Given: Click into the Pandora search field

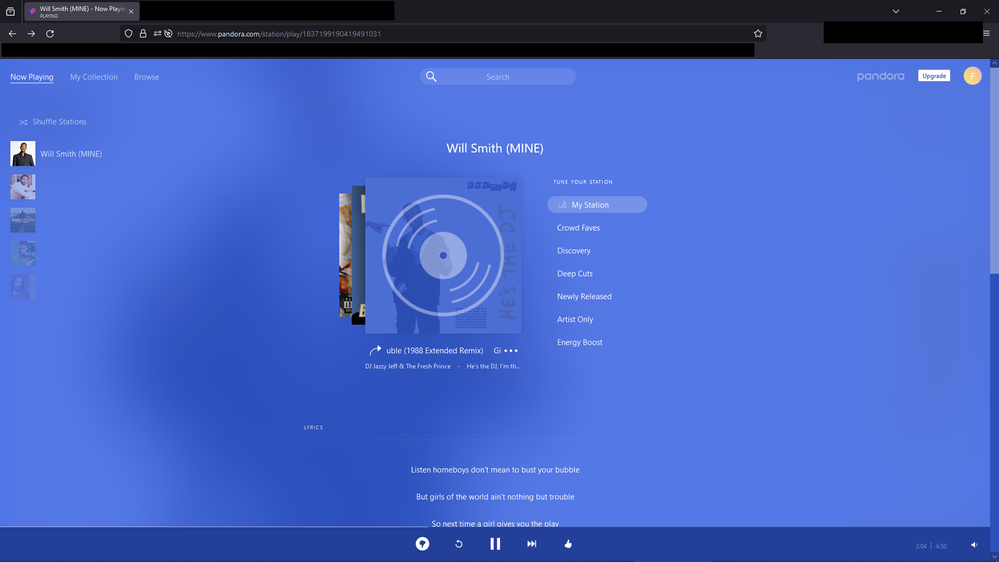Looking at the screenshot, I should click(498, 77).
